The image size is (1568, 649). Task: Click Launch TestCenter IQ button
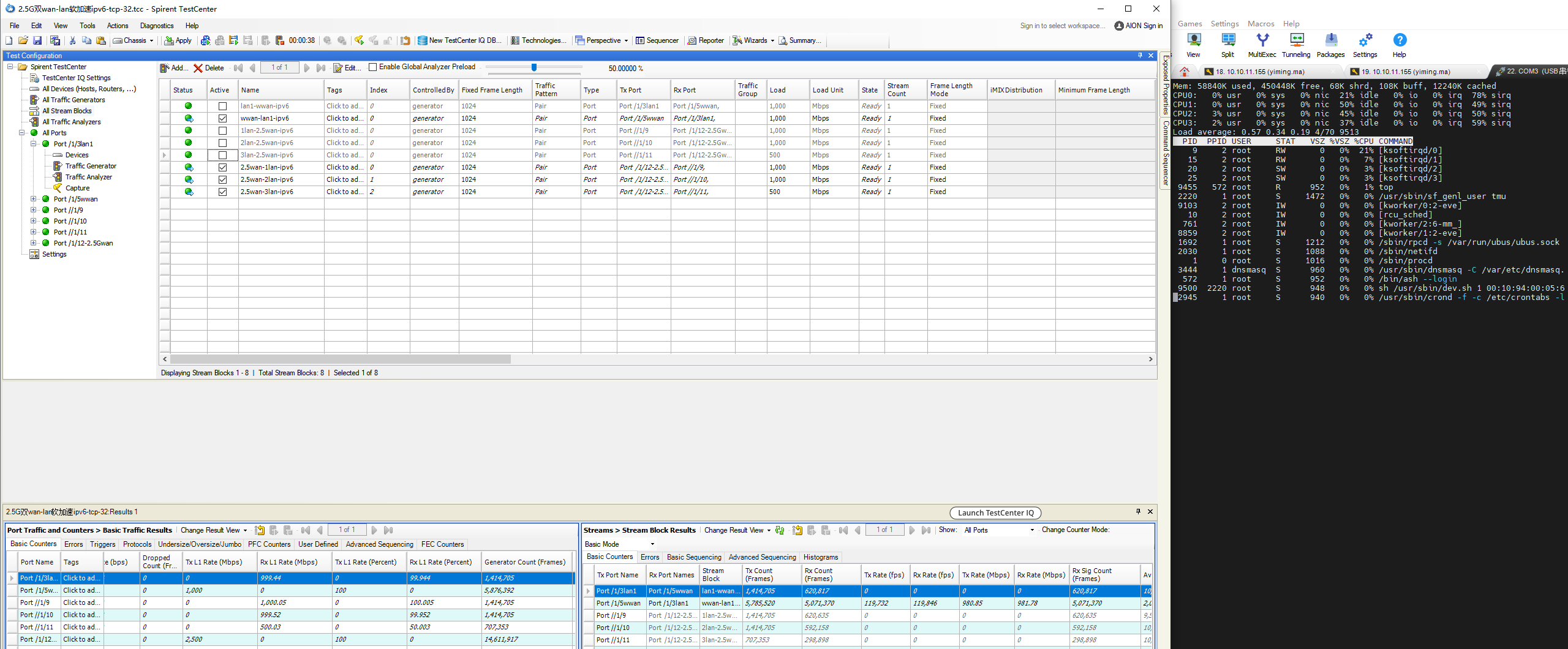click(x=995, y=513)
